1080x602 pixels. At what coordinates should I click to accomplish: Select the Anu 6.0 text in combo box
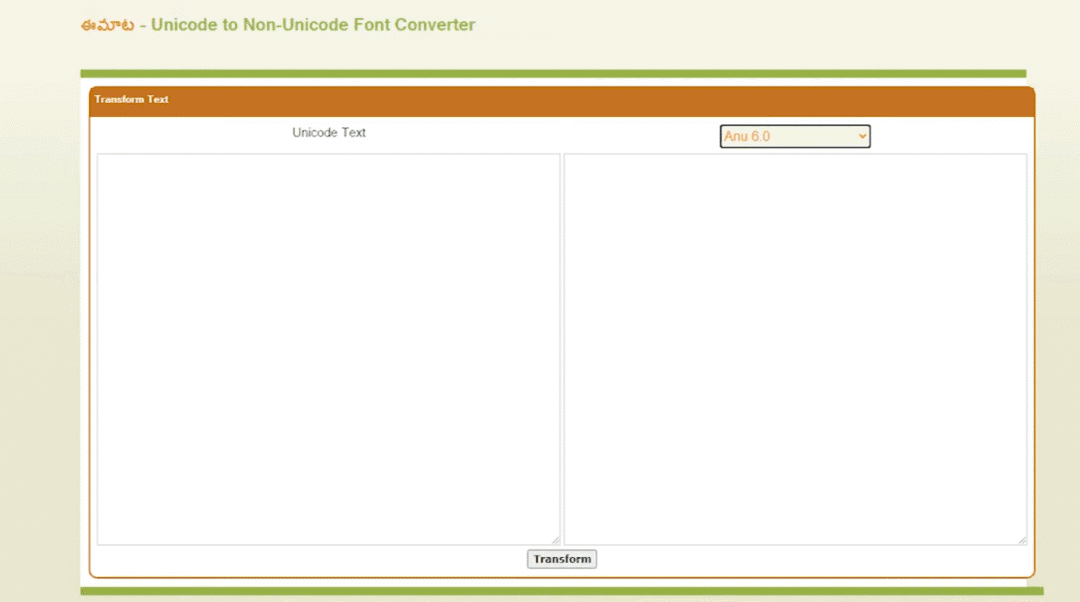tap(747, 136)
